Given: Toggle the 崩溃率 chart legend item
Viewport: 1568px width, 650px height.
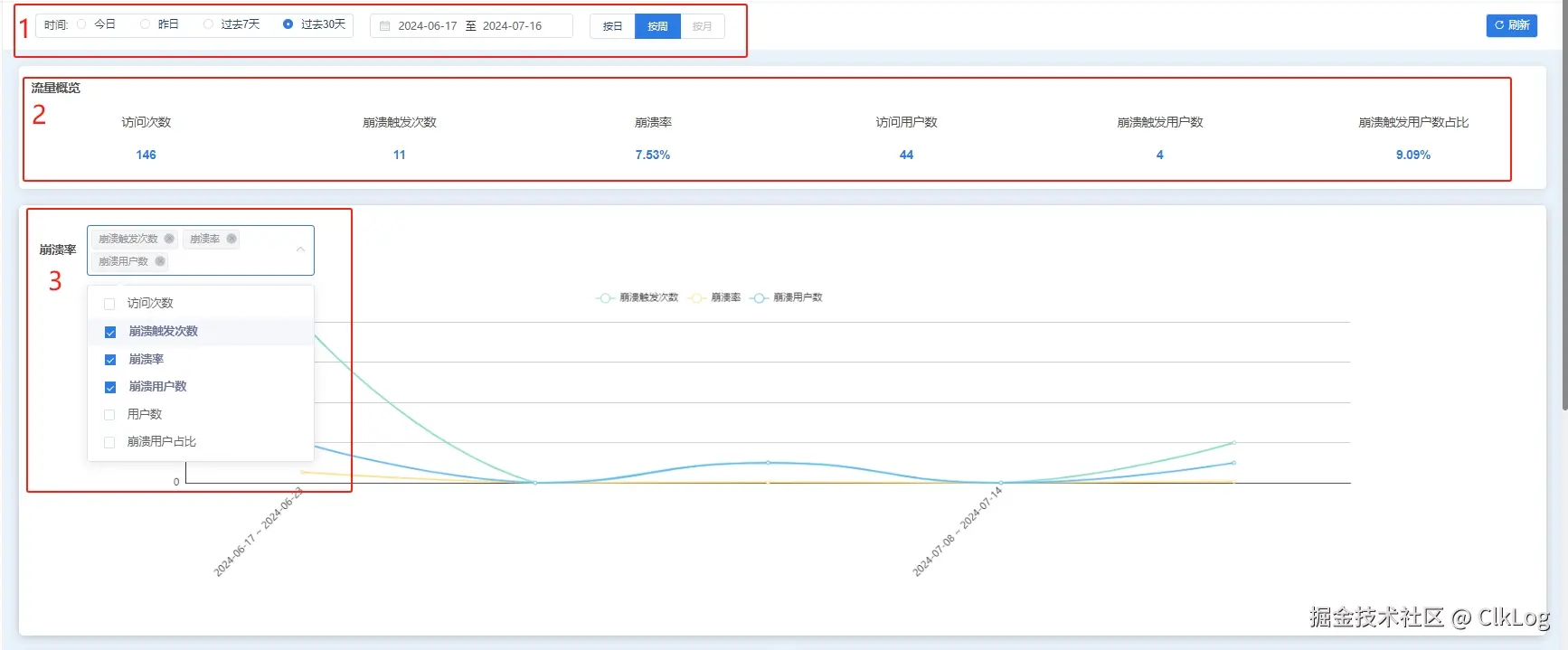Looking at the screenshot, I should coord(714,297).
